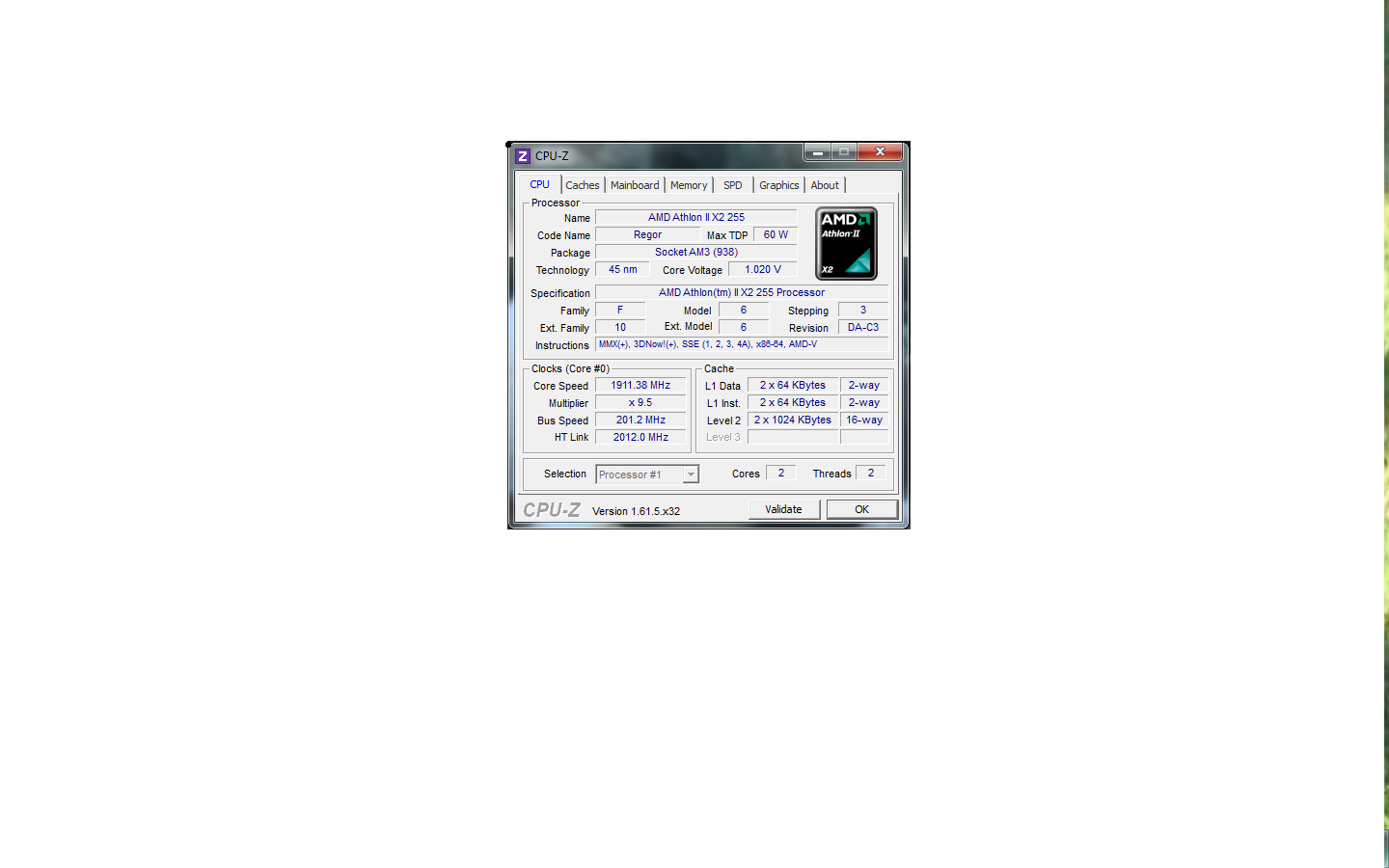Viewport: 1389px width, 868px height.
Task: Click the Threads count field
Action: [871, 473]
